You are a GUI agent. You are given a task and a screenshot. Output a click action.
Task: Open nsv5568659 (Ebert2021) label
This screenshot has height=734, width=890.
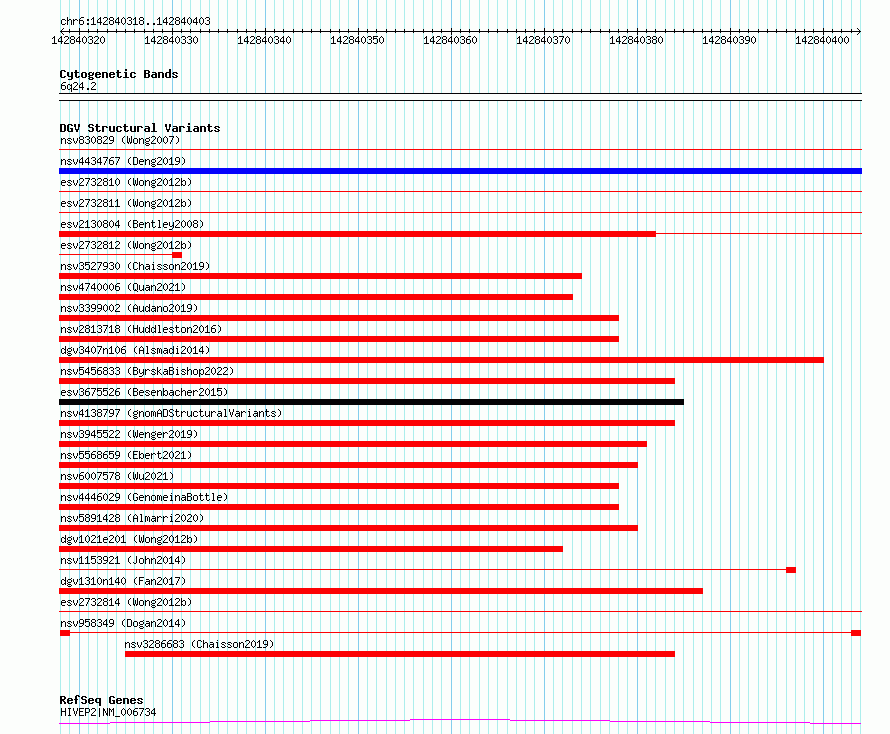[x=126, y=455]
